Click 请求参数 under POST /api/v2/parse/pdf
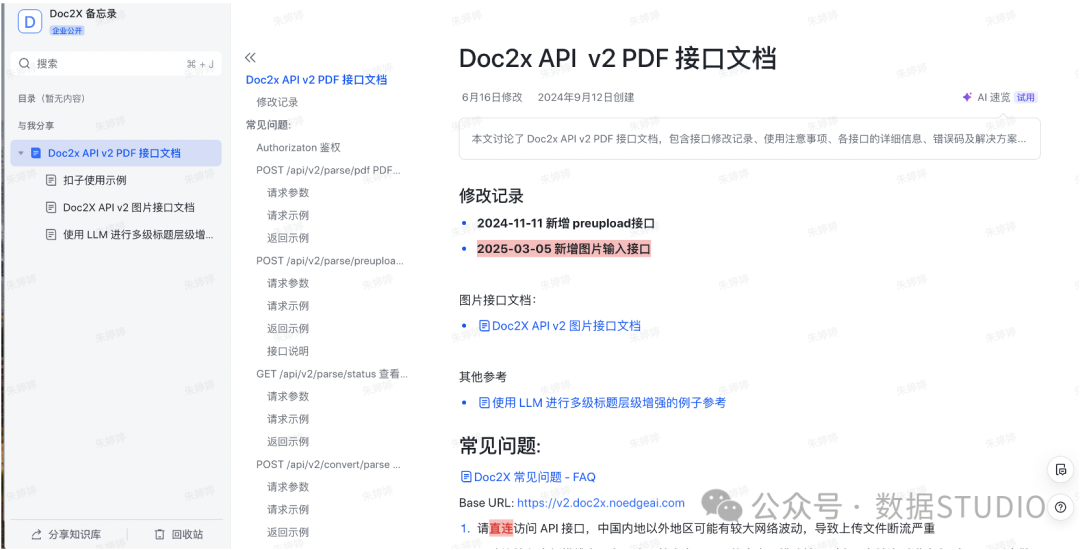Screen dimensions: 1080x550 tap(288, 193)
